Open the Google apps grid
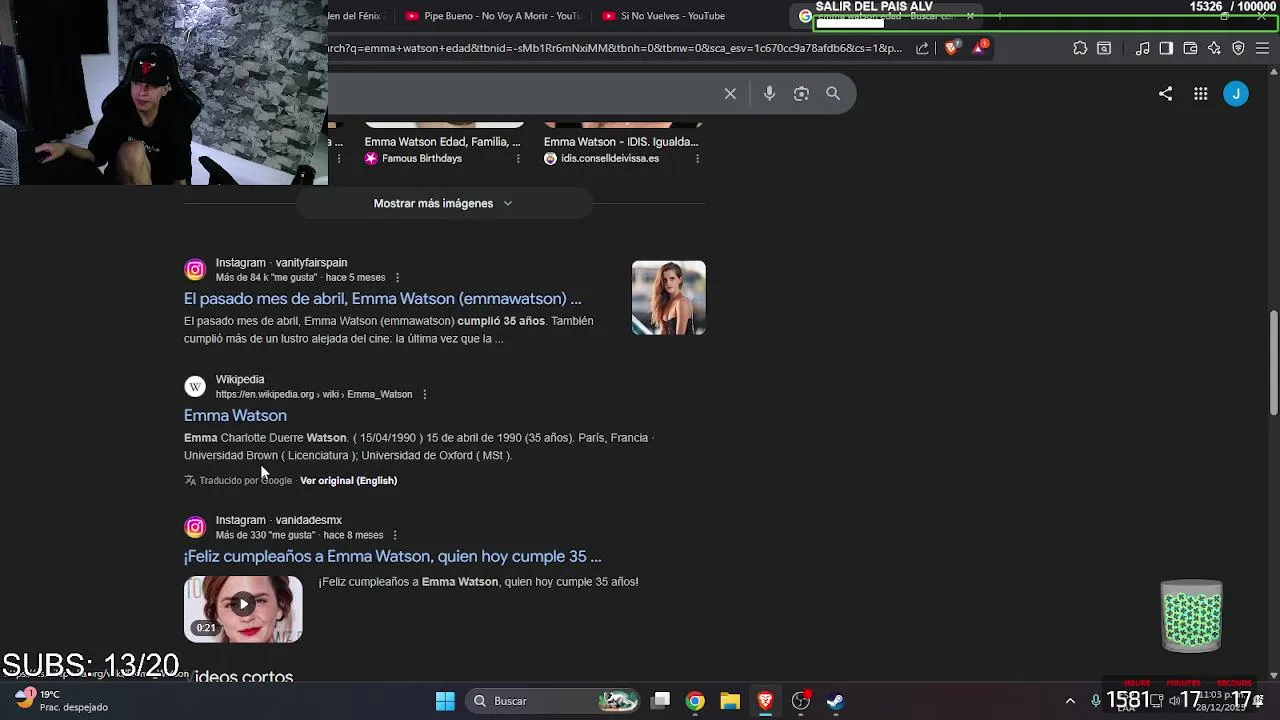Screen dimensions: 1280x720 click(1201, 93)
